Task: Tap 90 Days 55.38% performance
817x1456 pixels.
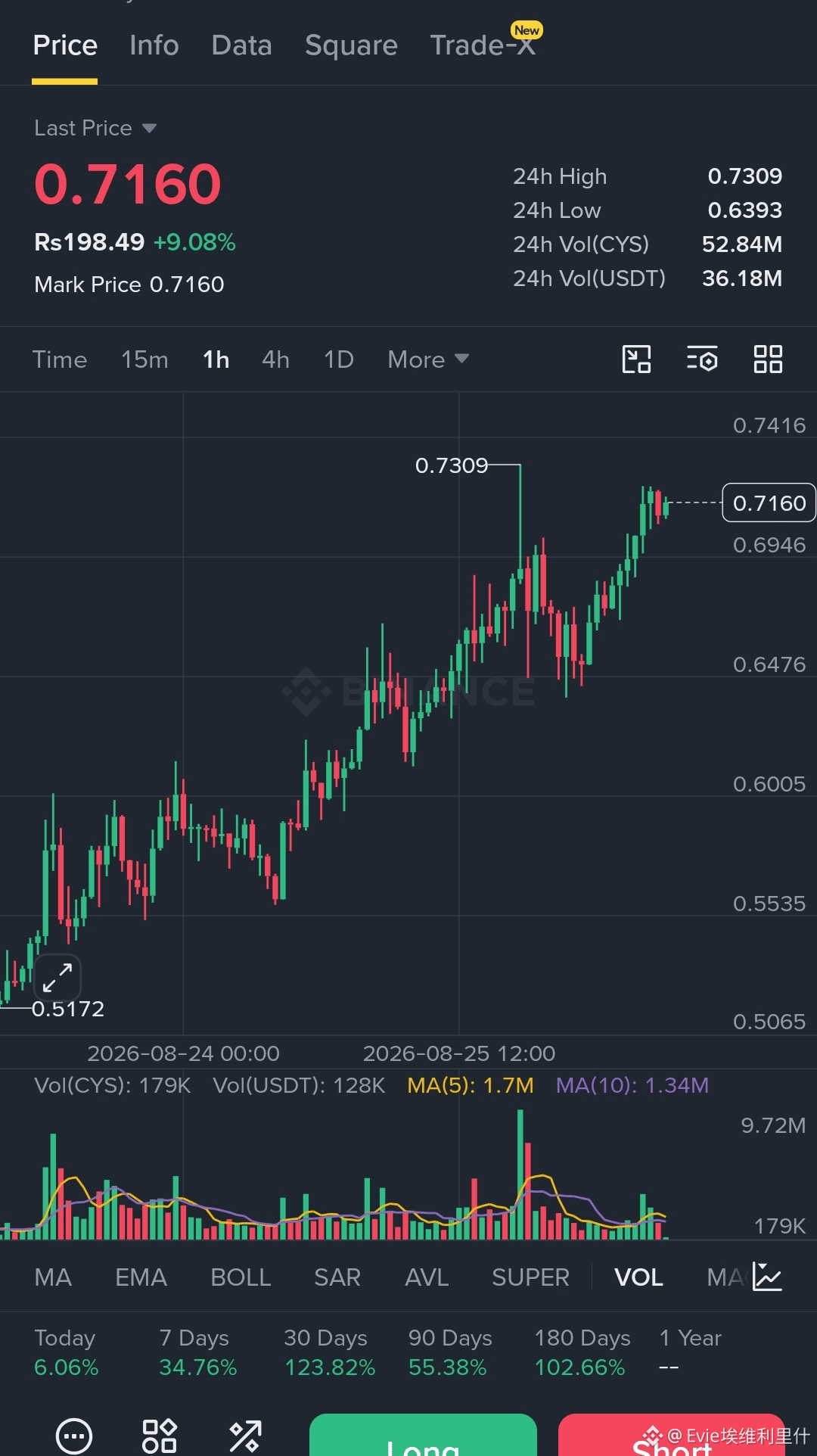Action: tap(450, 1352)
